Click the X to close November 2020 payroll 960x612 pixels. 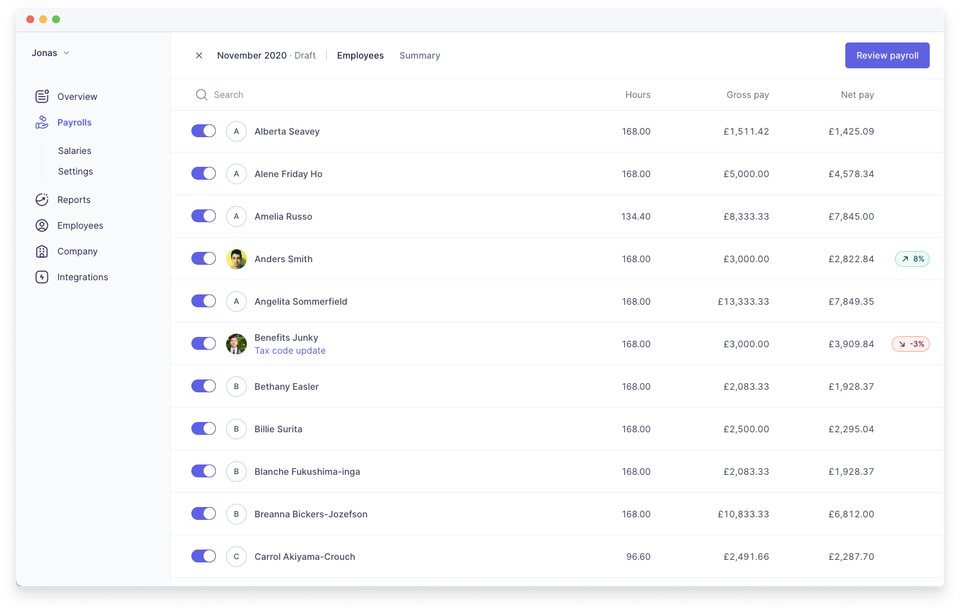pos(199,55)
